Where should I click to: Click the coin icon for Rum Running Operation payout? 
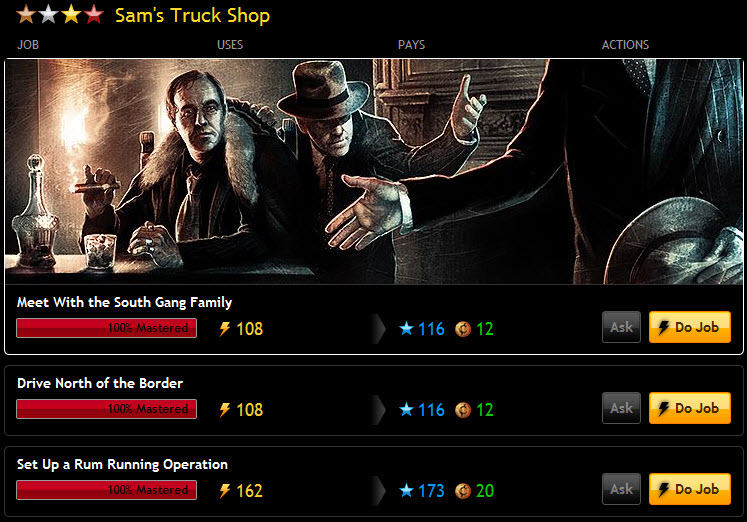[463, 491]
